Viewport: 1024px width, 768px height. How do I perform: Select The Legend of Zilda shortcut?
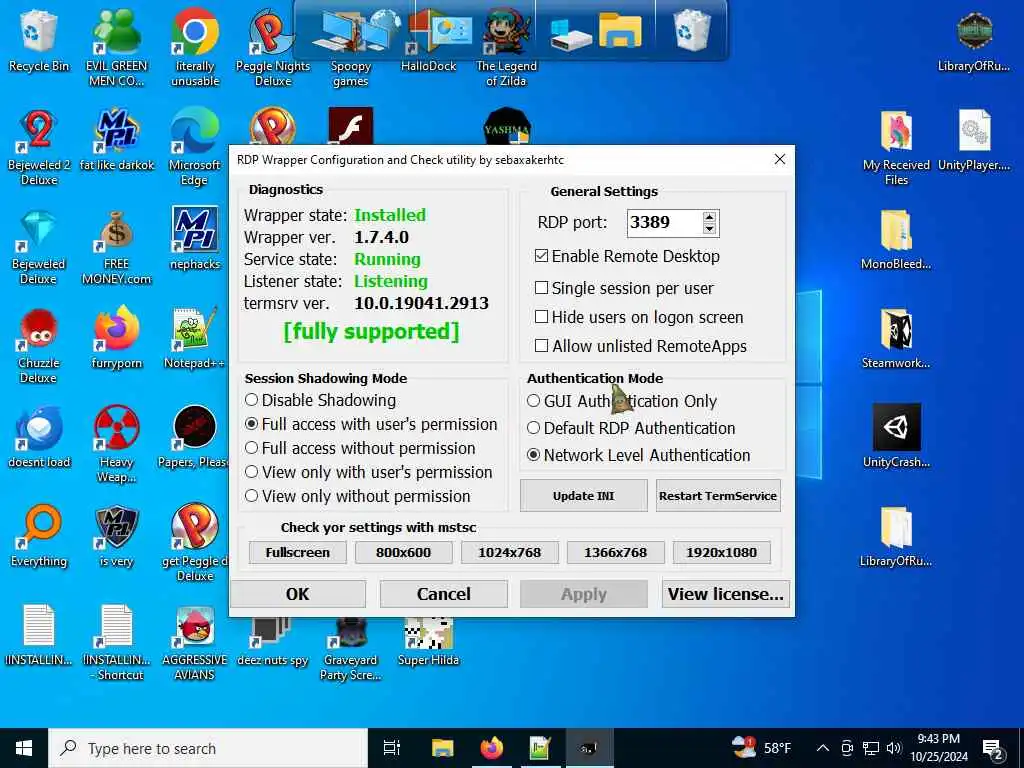[x=507, y=47]
